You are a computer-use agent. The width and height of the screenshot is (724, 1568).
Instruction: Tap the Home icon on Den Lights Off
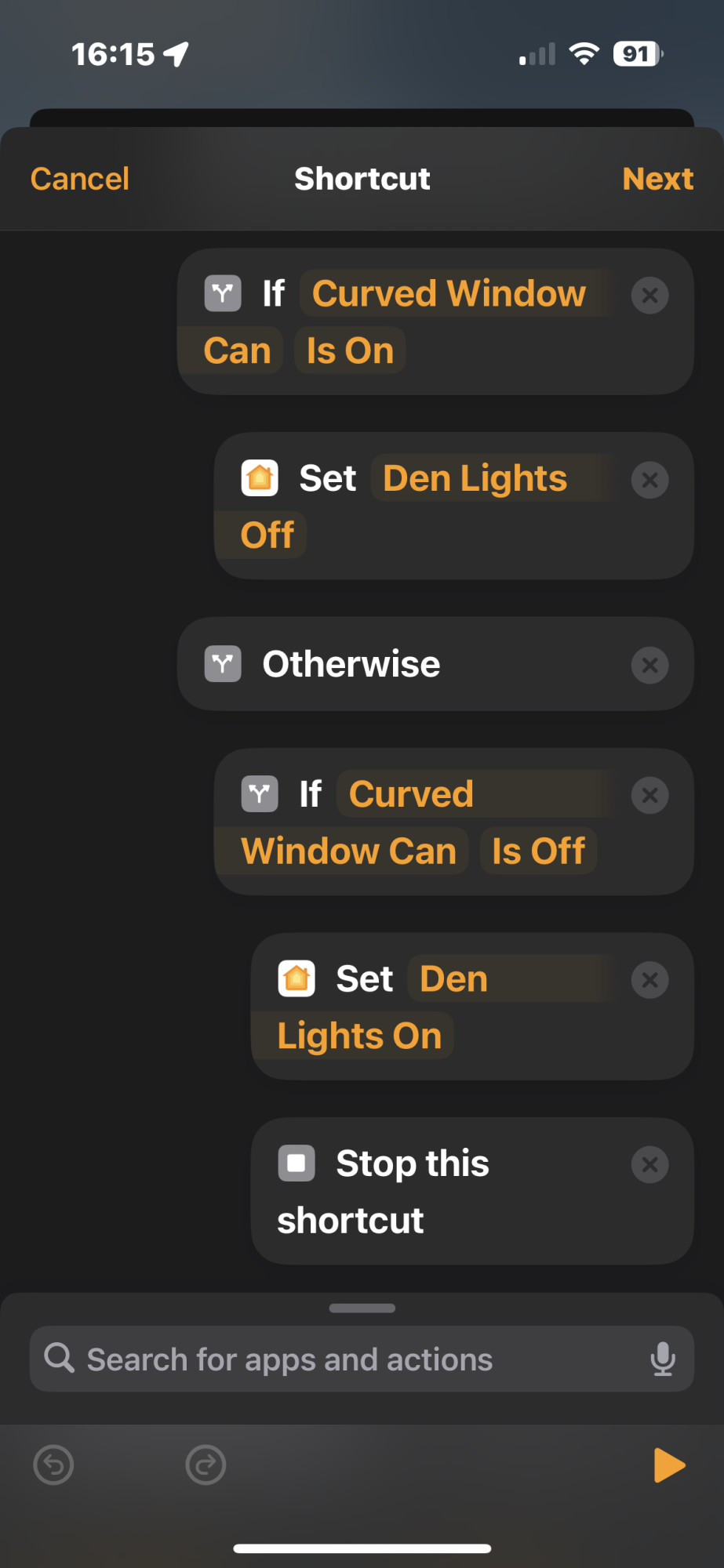click(260, 477)
